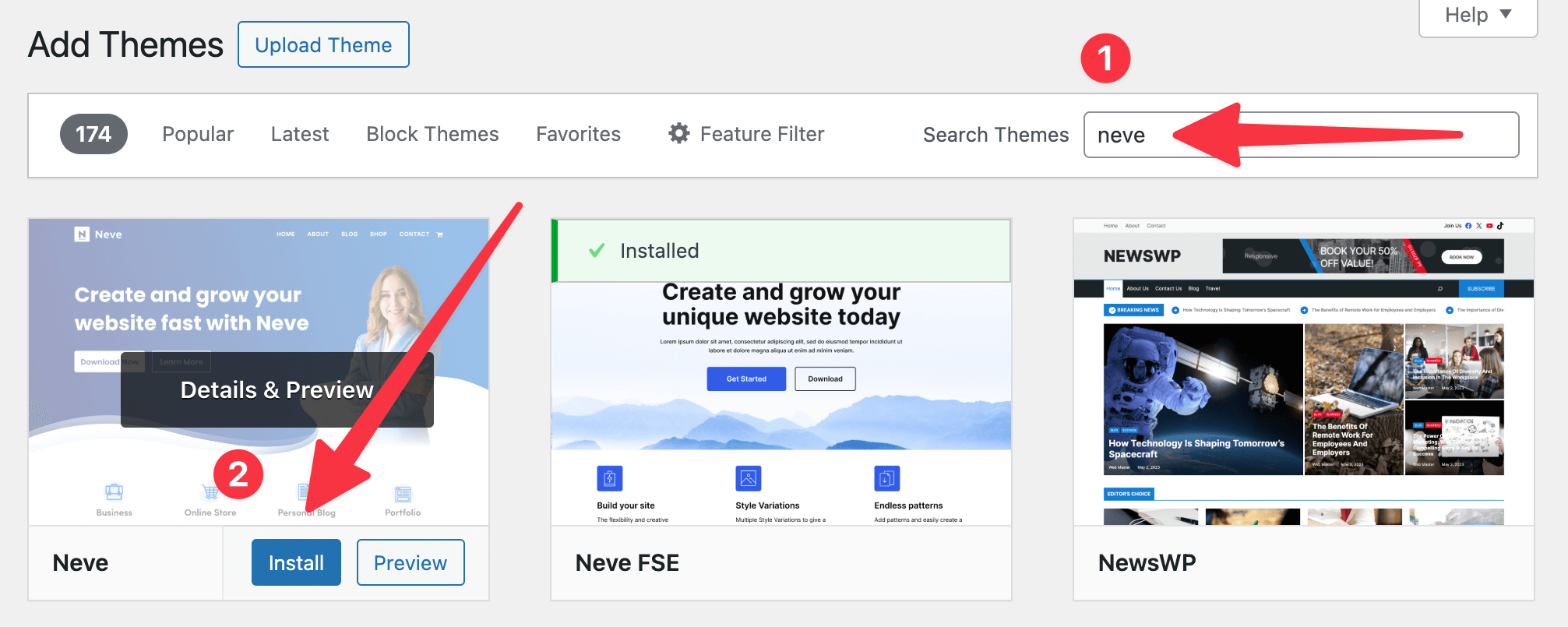Click the Search Themes input field

click(x=1301, y=135)
